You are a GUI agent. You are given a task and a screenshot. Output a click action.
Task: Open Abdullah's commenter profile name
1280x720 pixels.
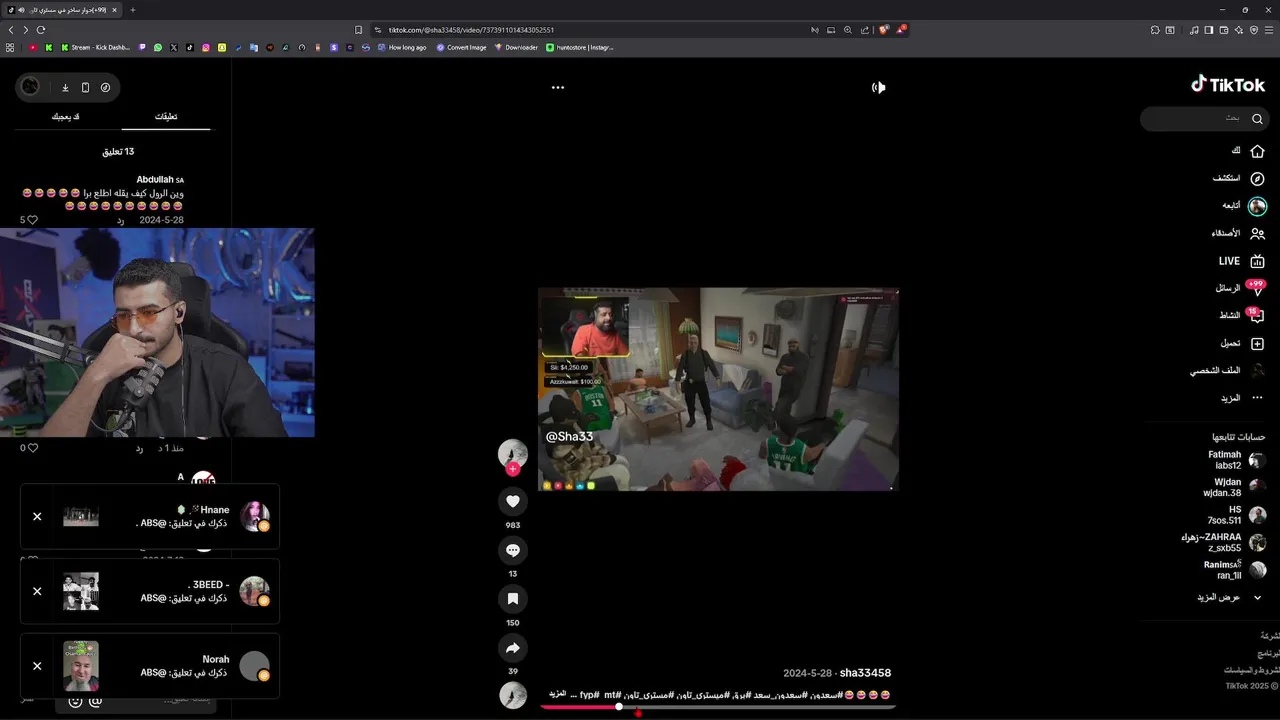(160, 180)
